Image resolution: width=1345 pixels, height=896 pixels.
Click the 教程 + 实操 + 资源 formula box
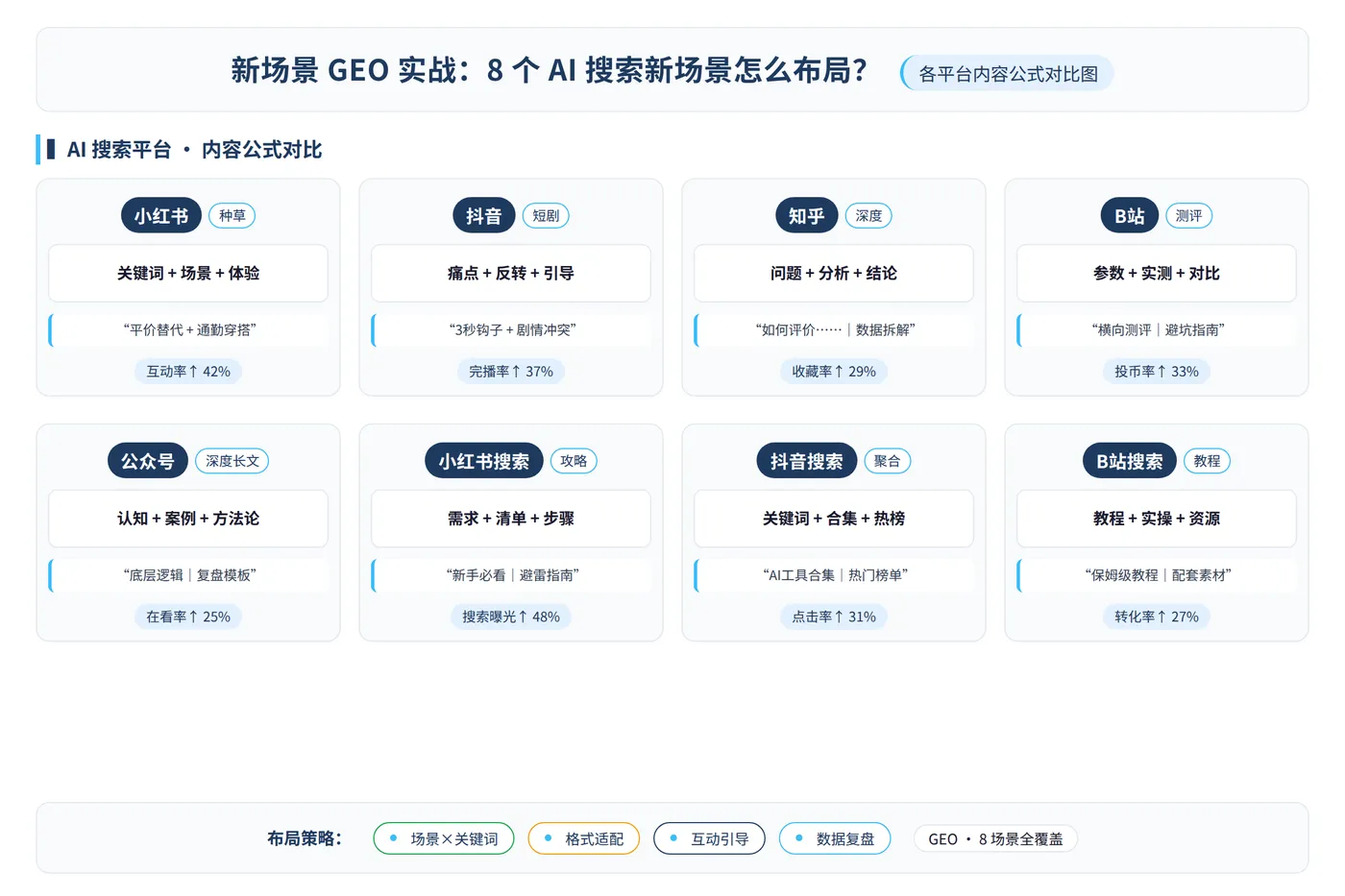pos(1157,519)
